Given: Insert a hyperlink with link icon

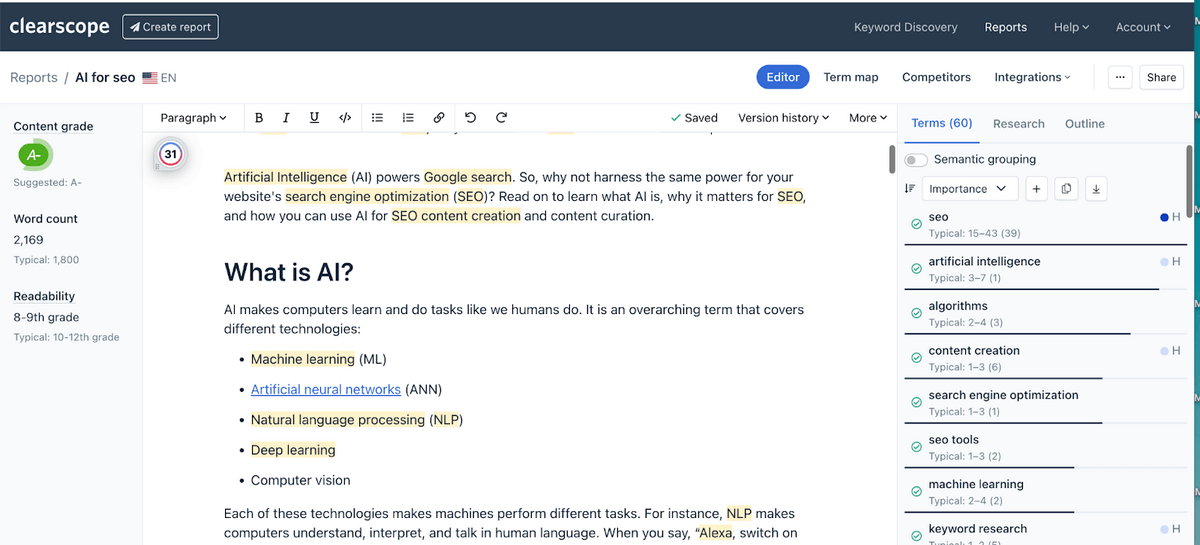Looking at the screenshot, I should point(439,118).
